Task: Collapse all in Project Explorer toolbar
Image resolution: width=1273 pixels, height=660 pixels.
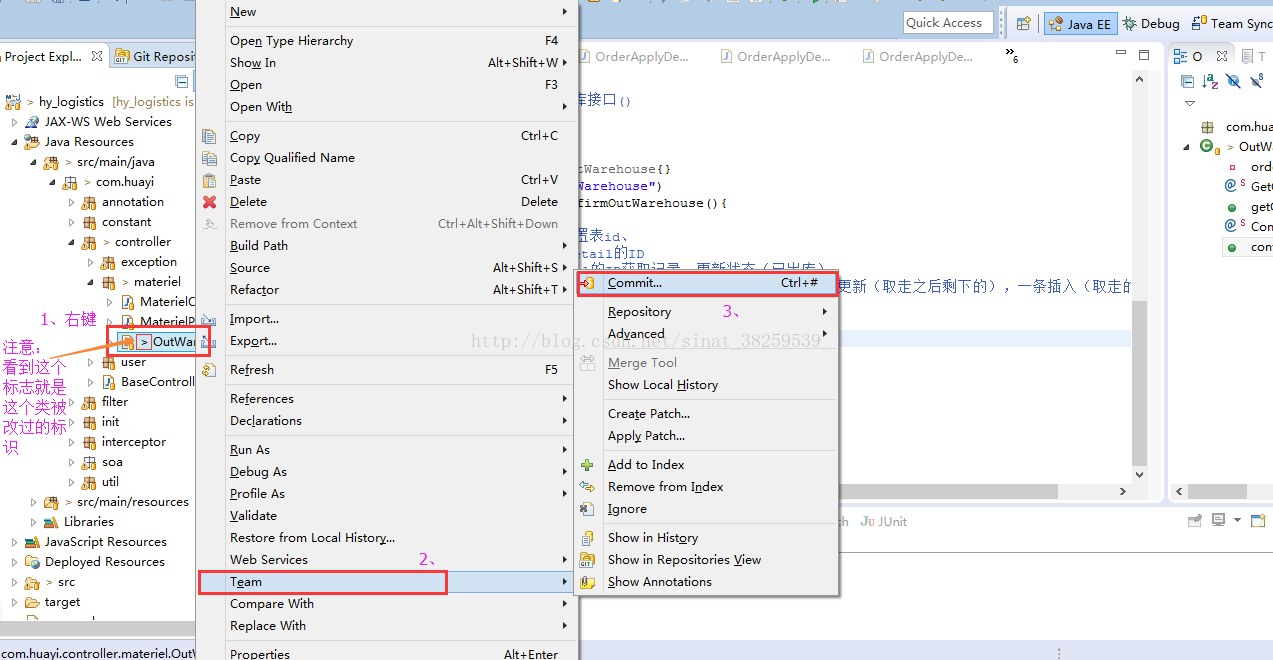Action: 182,81
